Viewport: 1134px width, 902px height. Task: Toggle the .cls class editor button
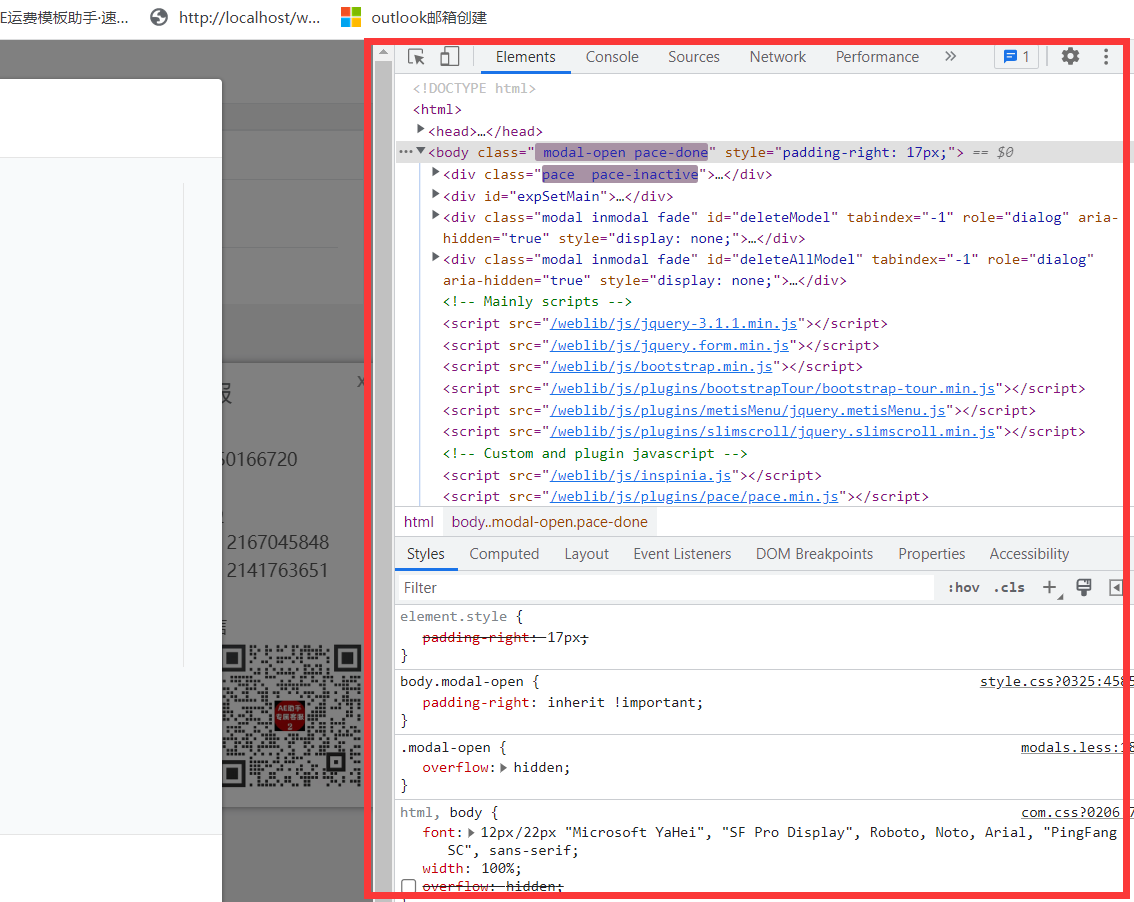[1009, 587]
